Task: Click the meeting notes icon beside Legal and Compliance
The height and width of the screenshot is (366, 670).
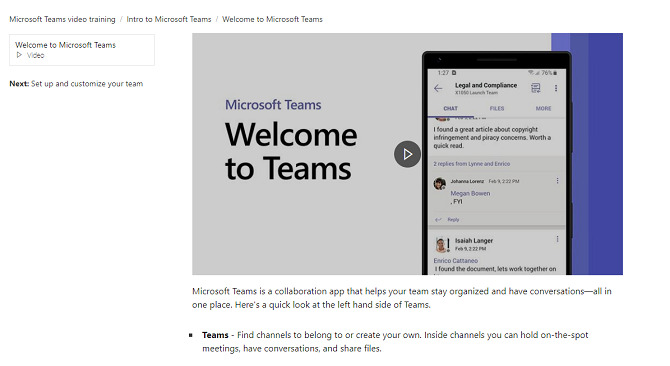Action: (535, 88)
